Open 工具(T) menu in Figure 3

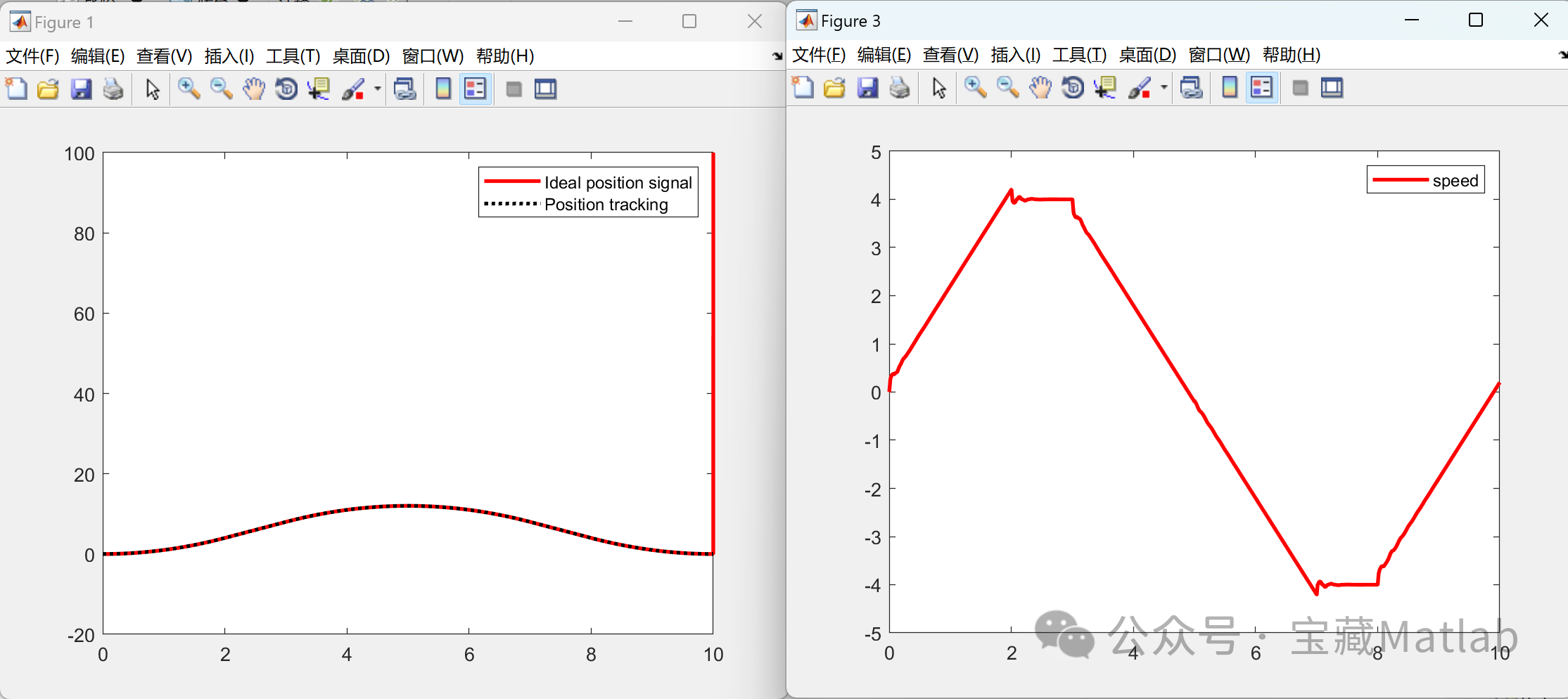(x=1080, y=54)
